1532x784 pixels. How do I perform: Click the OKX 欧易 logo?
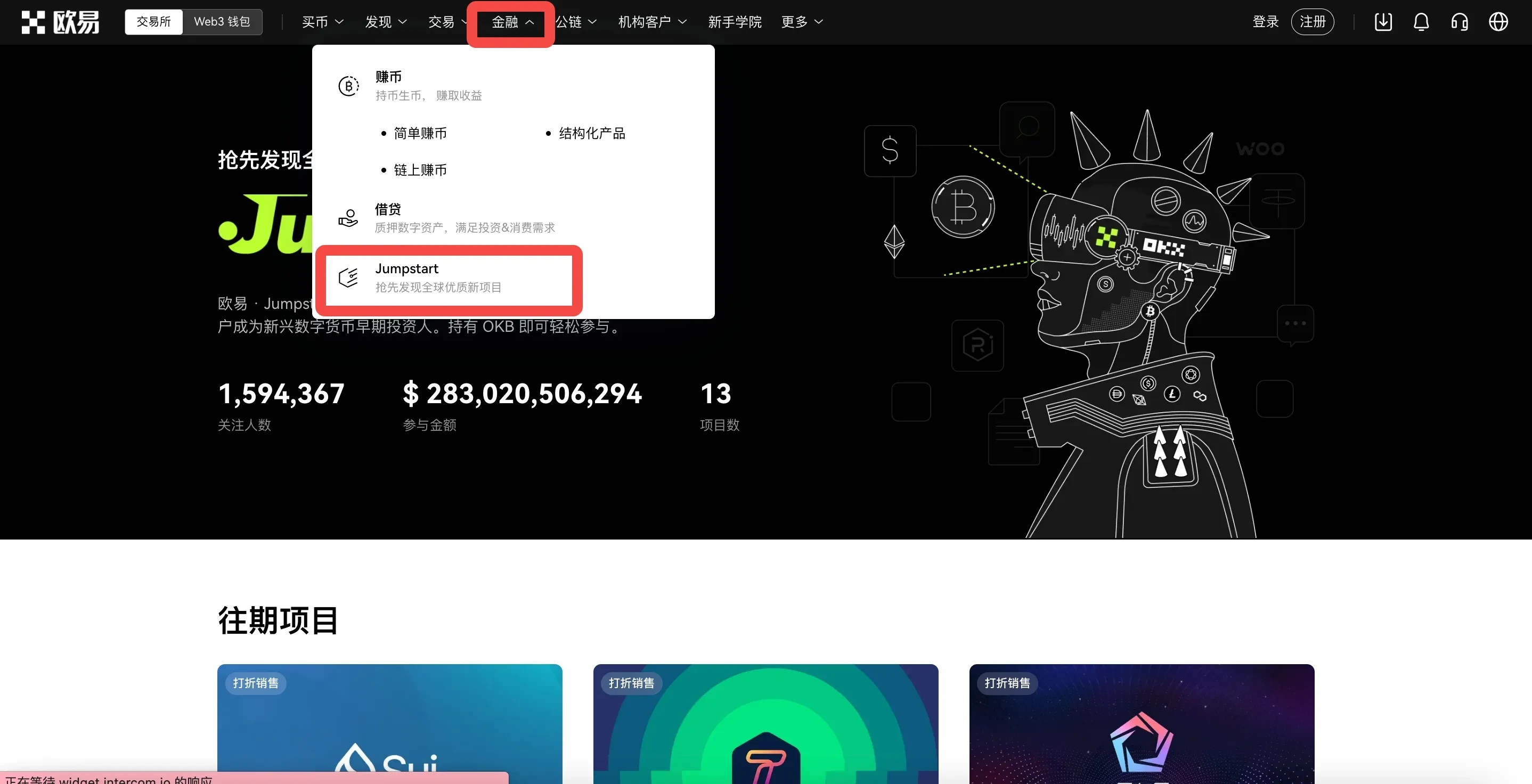(x=60, y=22)
